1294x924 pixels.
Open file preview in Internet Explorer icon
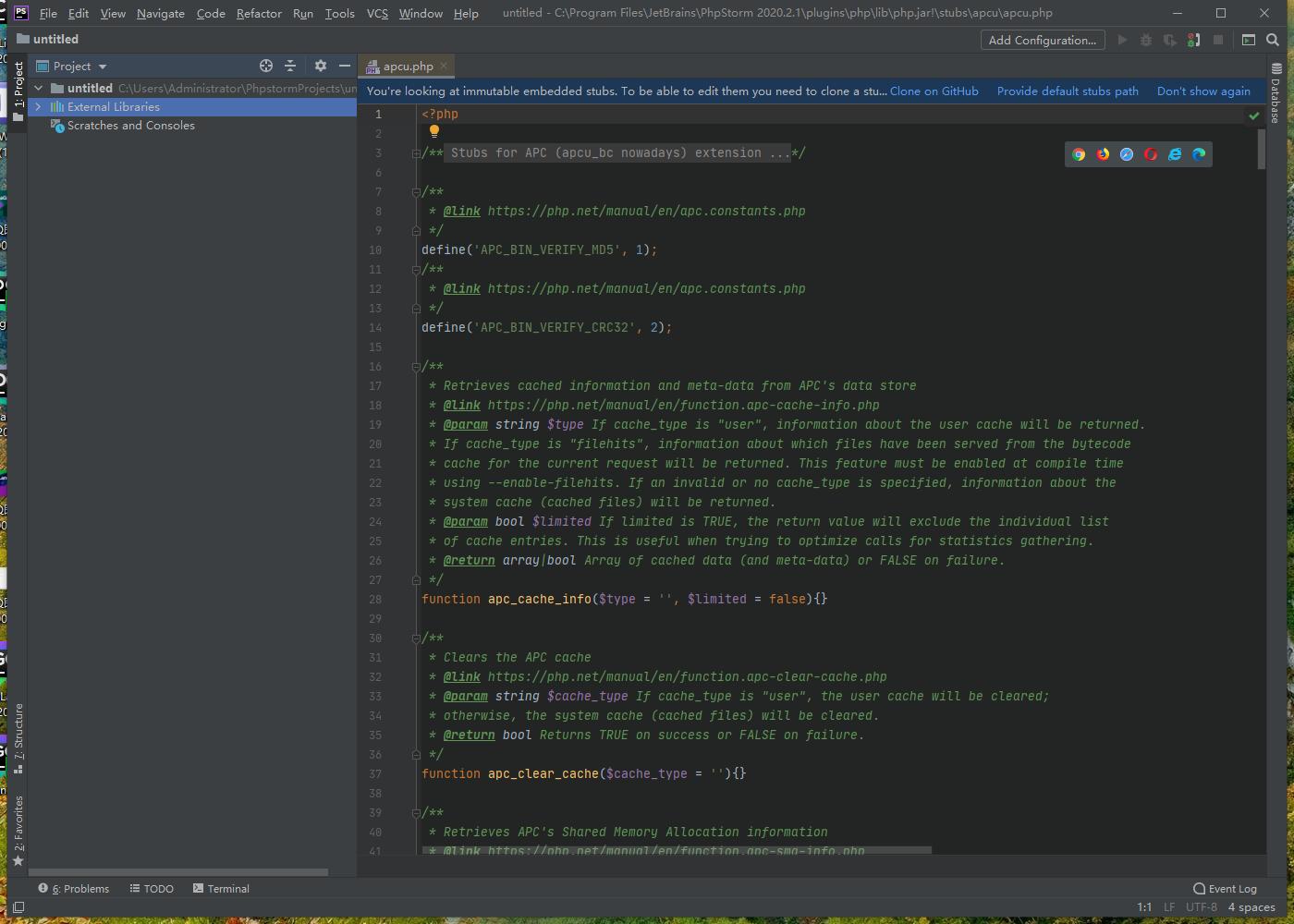point(1175,154)
